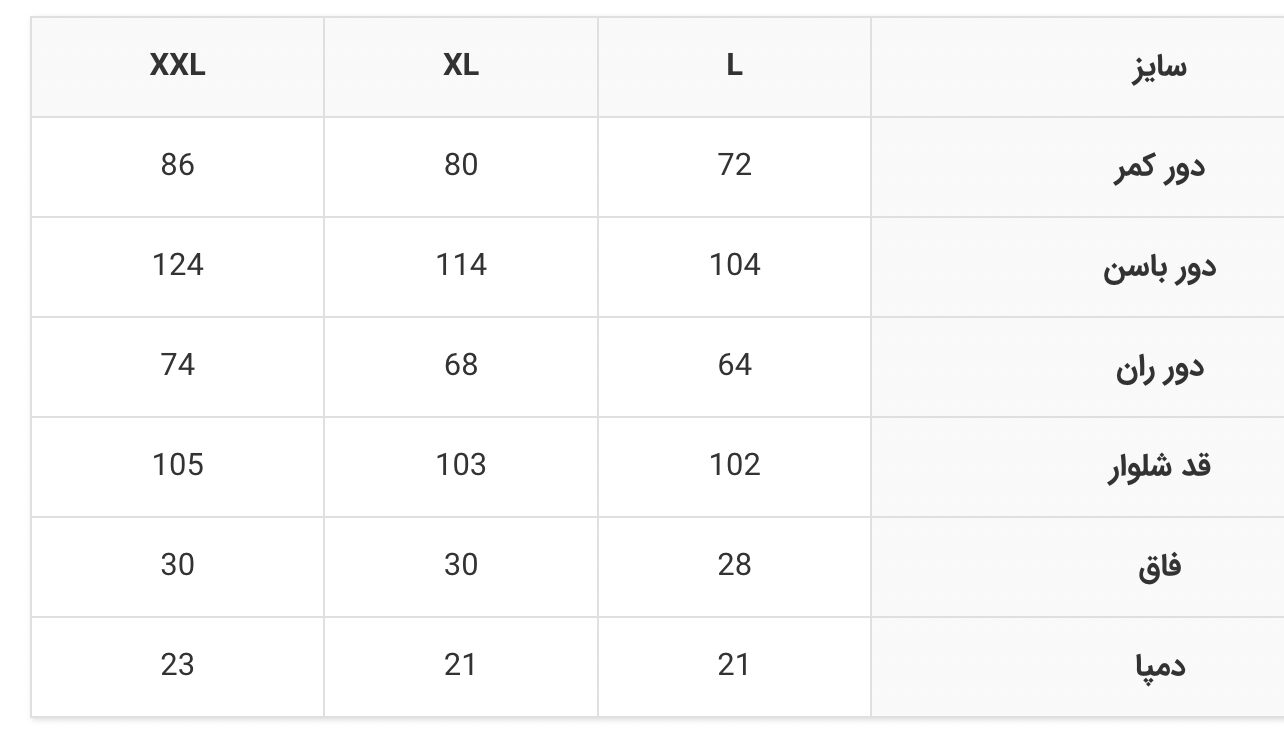Click the L waist value 72
The image size is (1284, 754).
[x=734, y=165]
